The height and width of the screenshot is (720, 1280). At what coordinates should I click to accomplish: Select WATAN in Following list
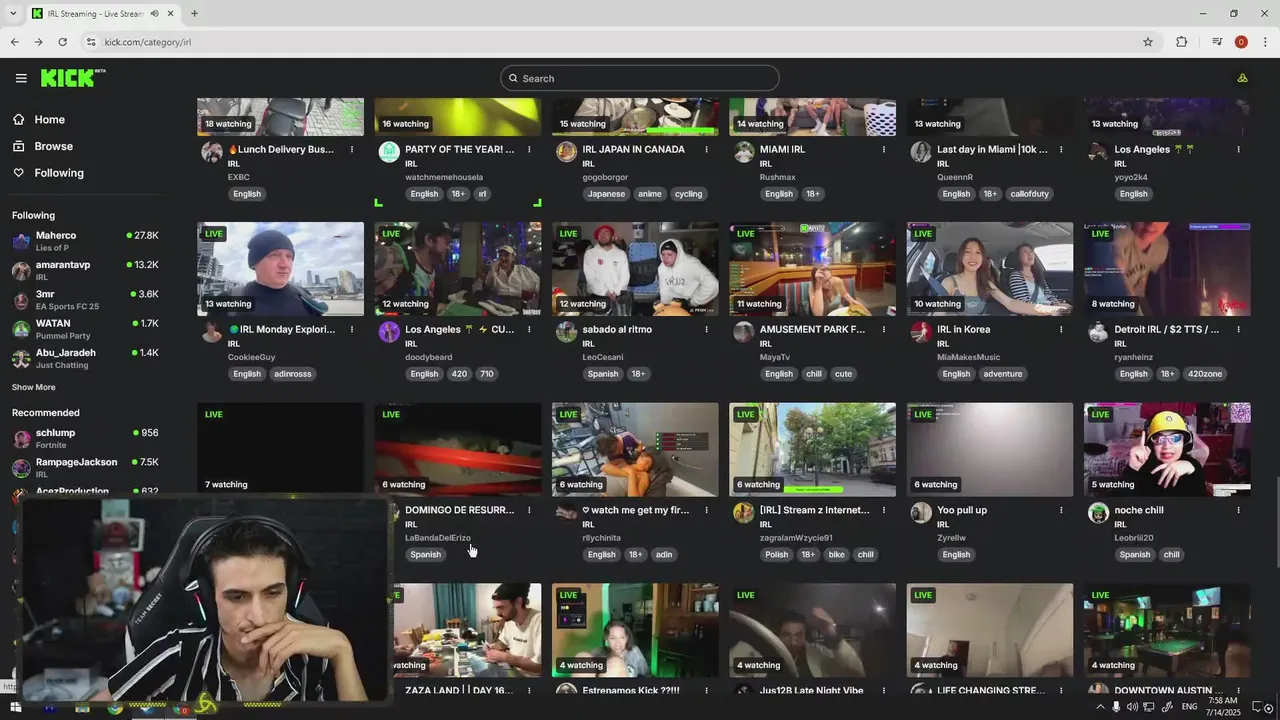click(85, 329)
